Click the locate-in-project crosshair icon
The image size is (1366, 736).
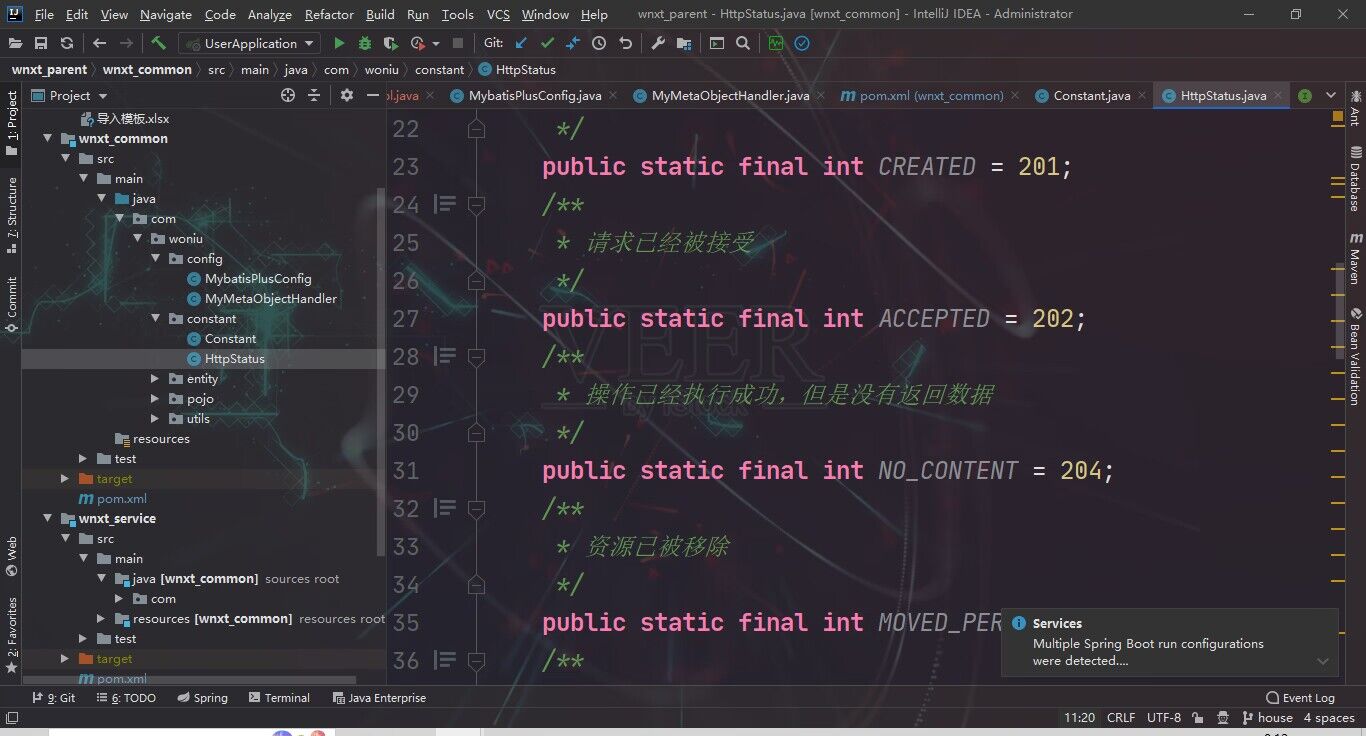[288, 95]
